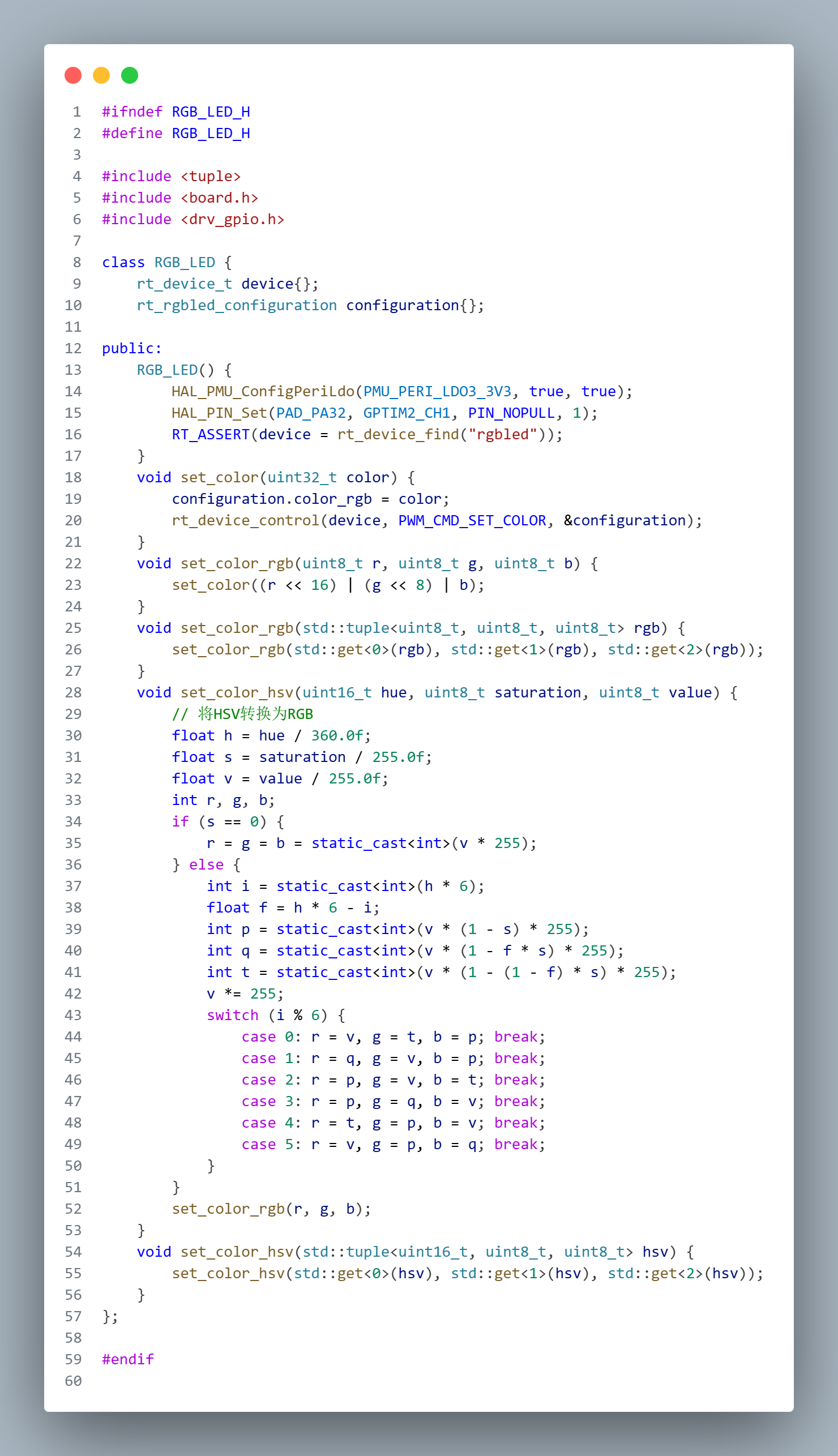Click the '#ifndef RGB_LED_H' line

(x=176, y=112)
